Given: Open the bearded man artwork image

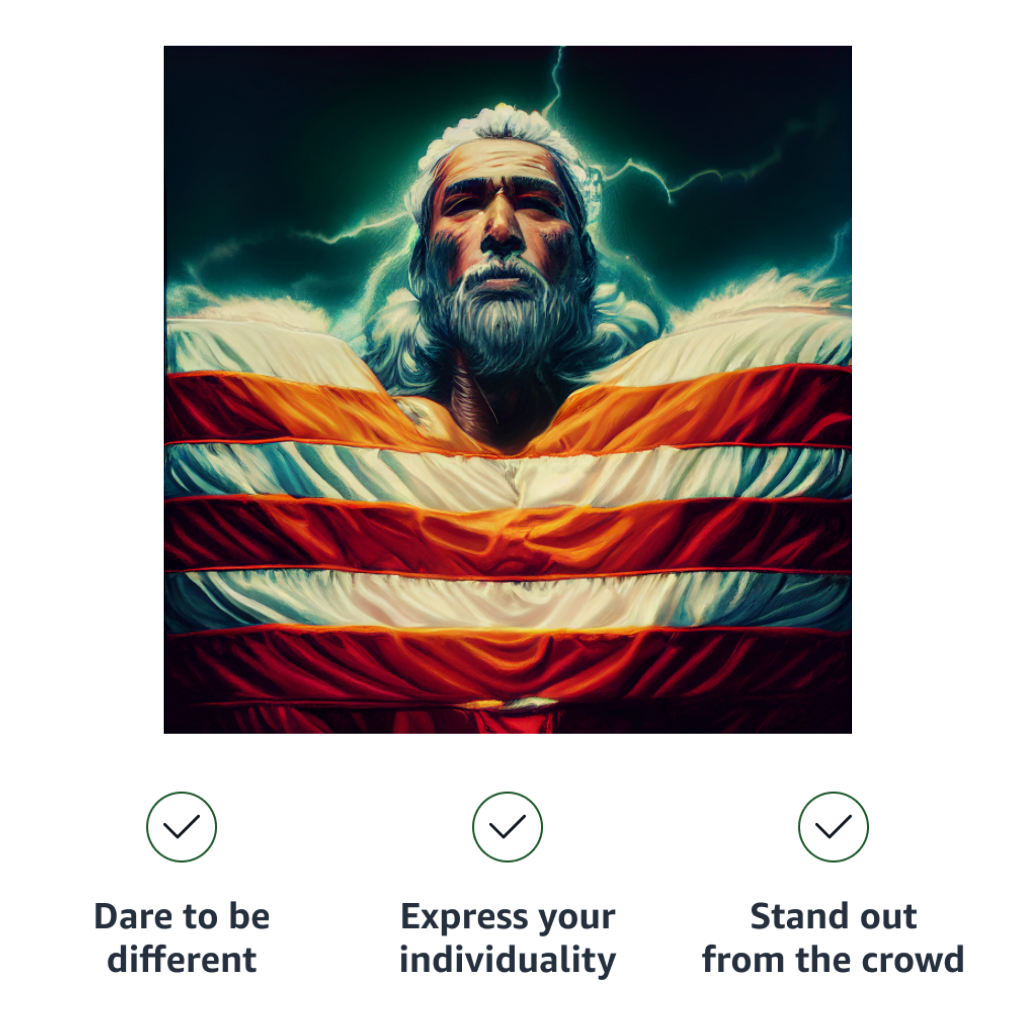Looking at the screenshot, I should coord(507,390).
